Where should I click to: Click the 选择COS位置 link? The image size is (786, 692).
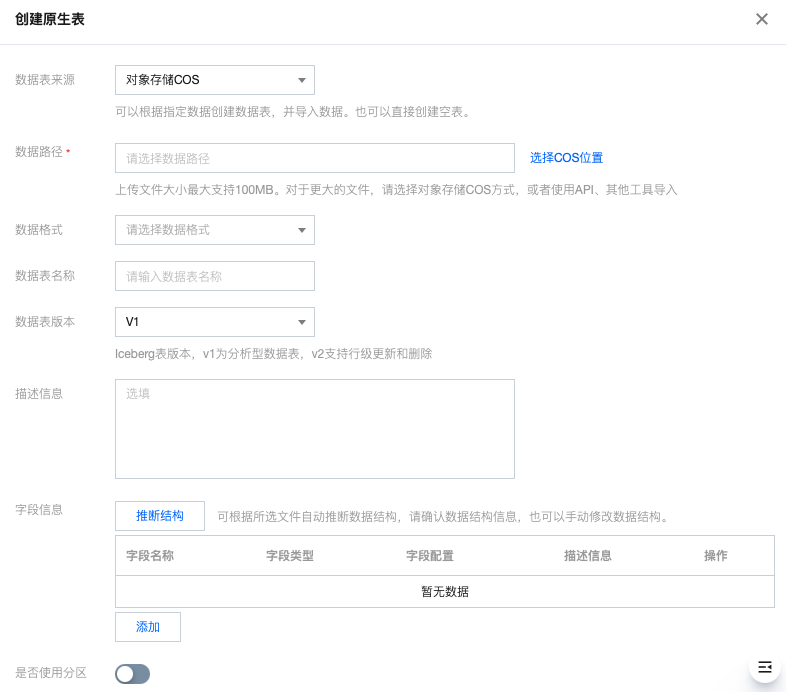[566, 158]
